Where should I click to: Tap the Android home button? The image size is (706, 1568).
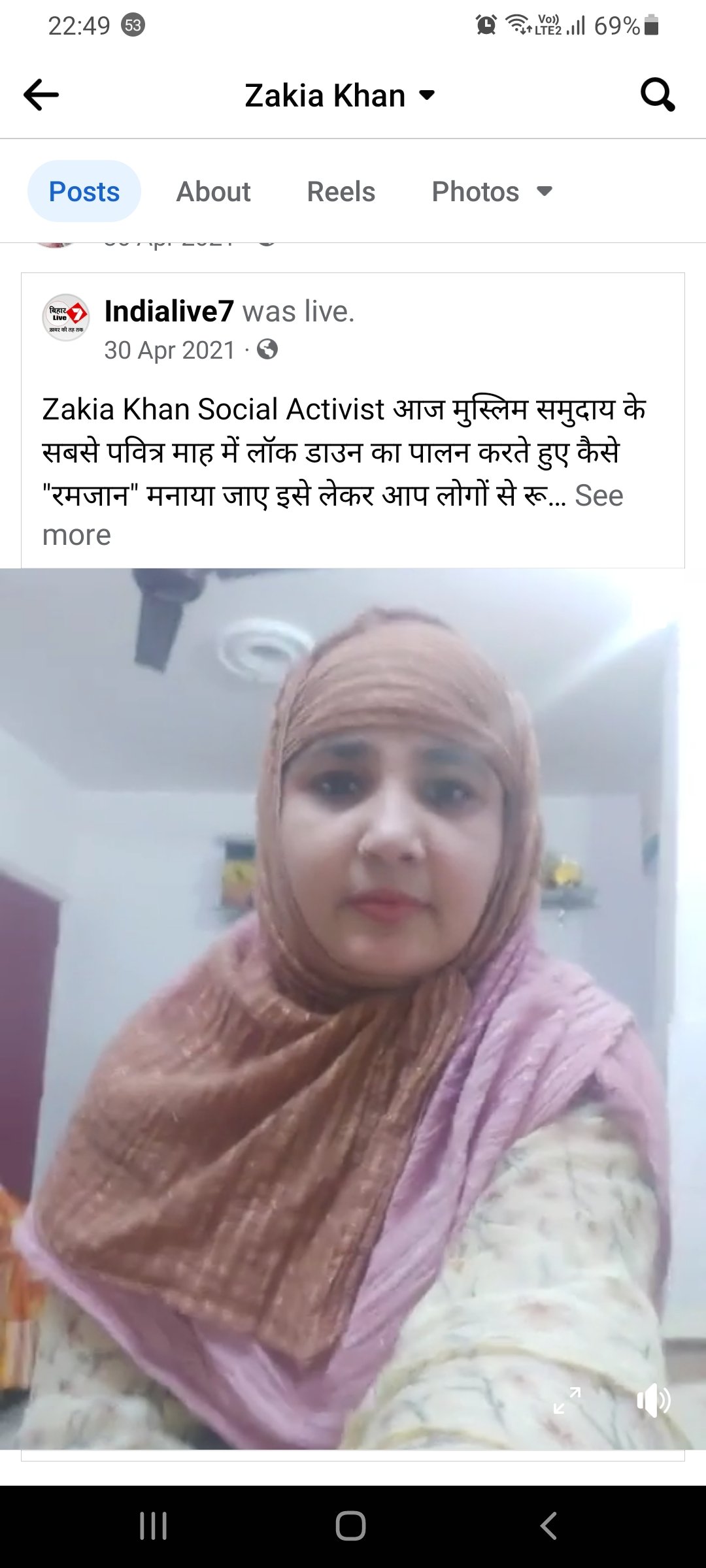pyautogui.click(x=351, y=1526)
